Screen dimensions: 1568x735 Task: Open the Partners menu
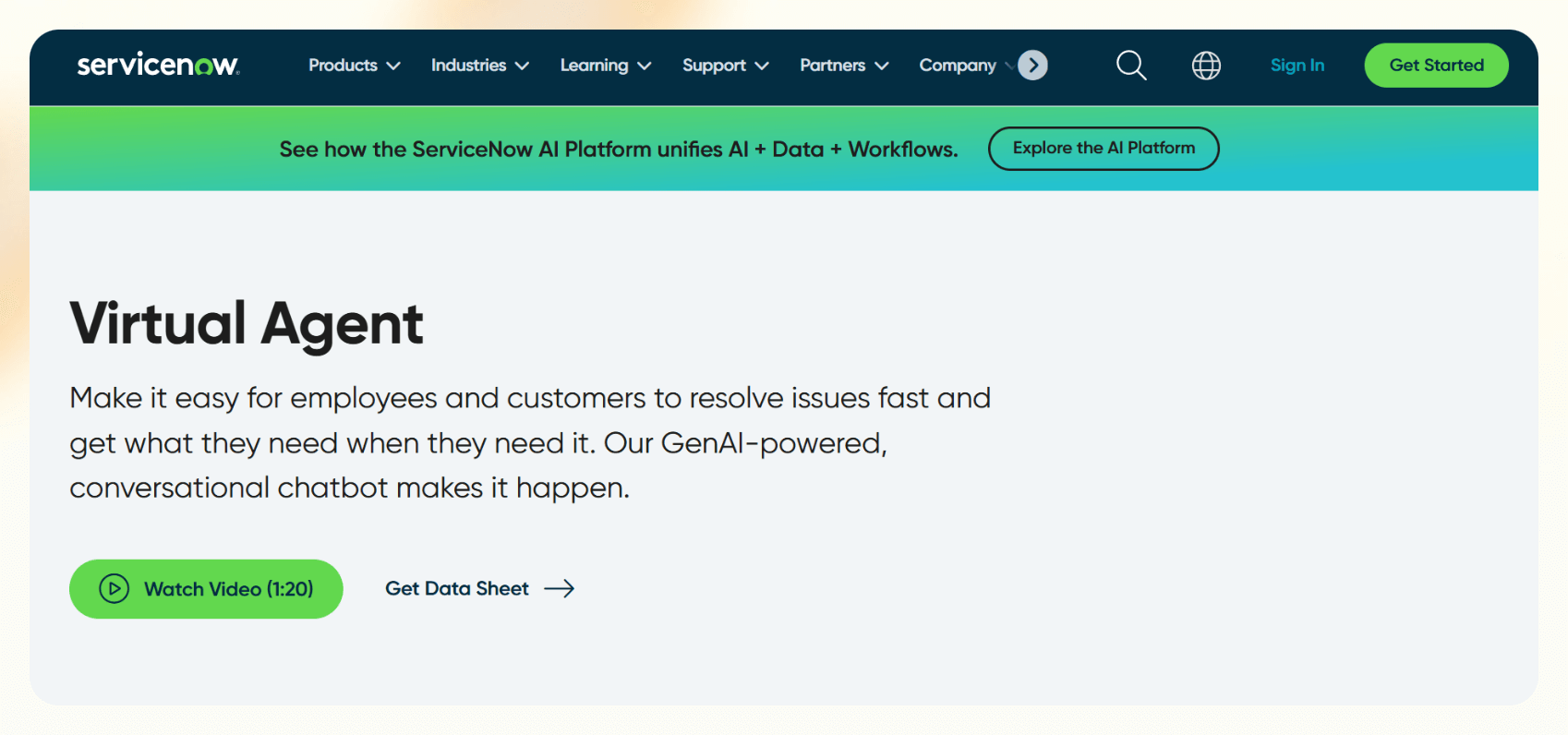point(844,66)
